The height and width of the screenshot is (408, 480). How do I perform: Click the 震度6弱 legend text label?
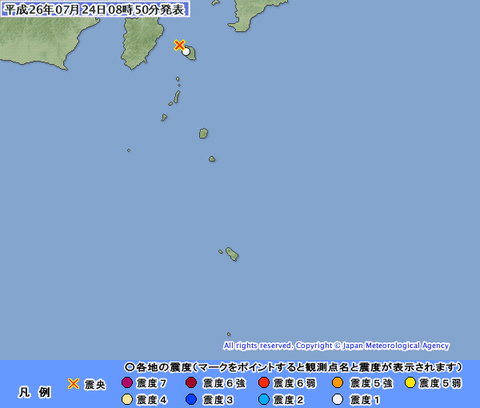[x=294, y=383]
